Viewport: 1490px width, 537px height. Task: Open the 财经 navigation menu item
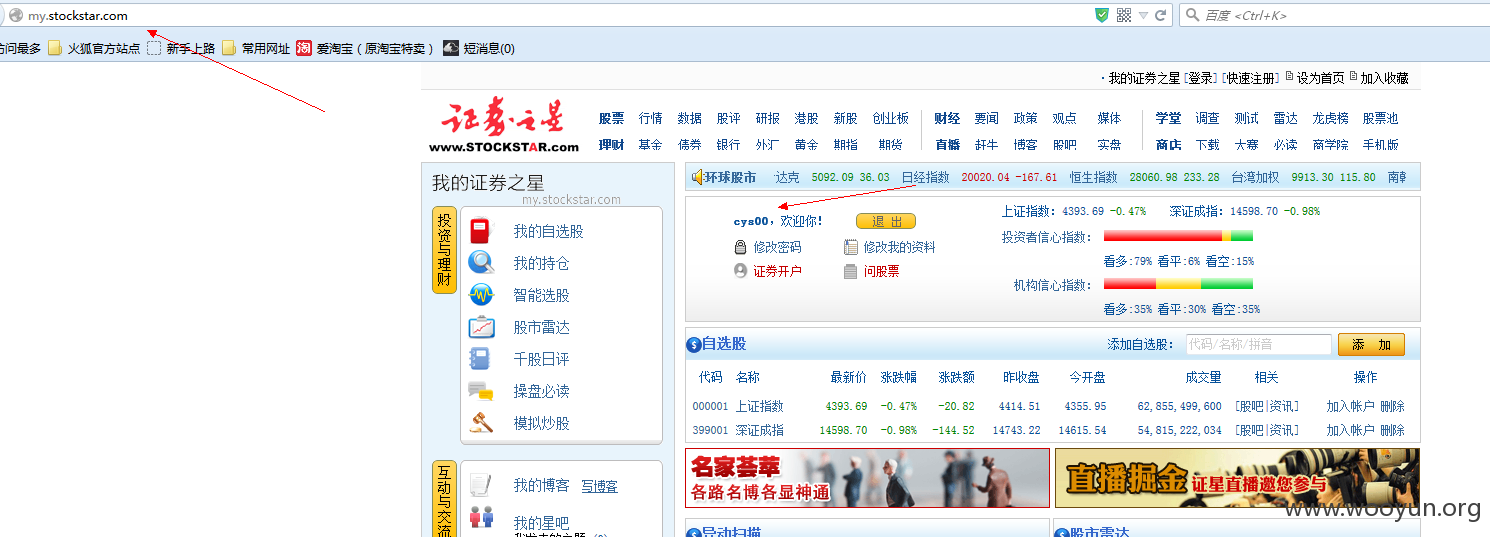(947, 118)
